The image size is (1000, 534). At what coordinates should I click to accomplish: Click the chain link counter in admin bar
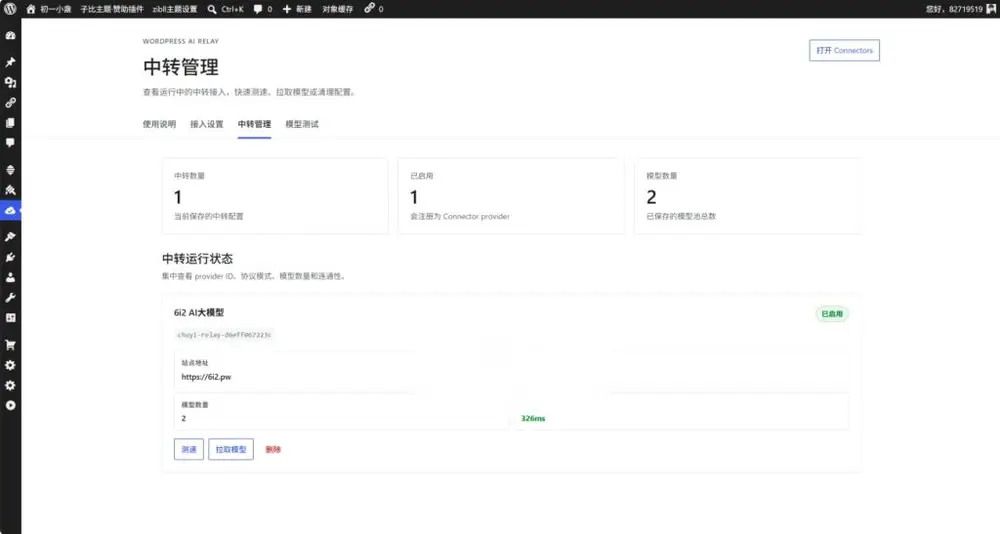tap(374, 9)
